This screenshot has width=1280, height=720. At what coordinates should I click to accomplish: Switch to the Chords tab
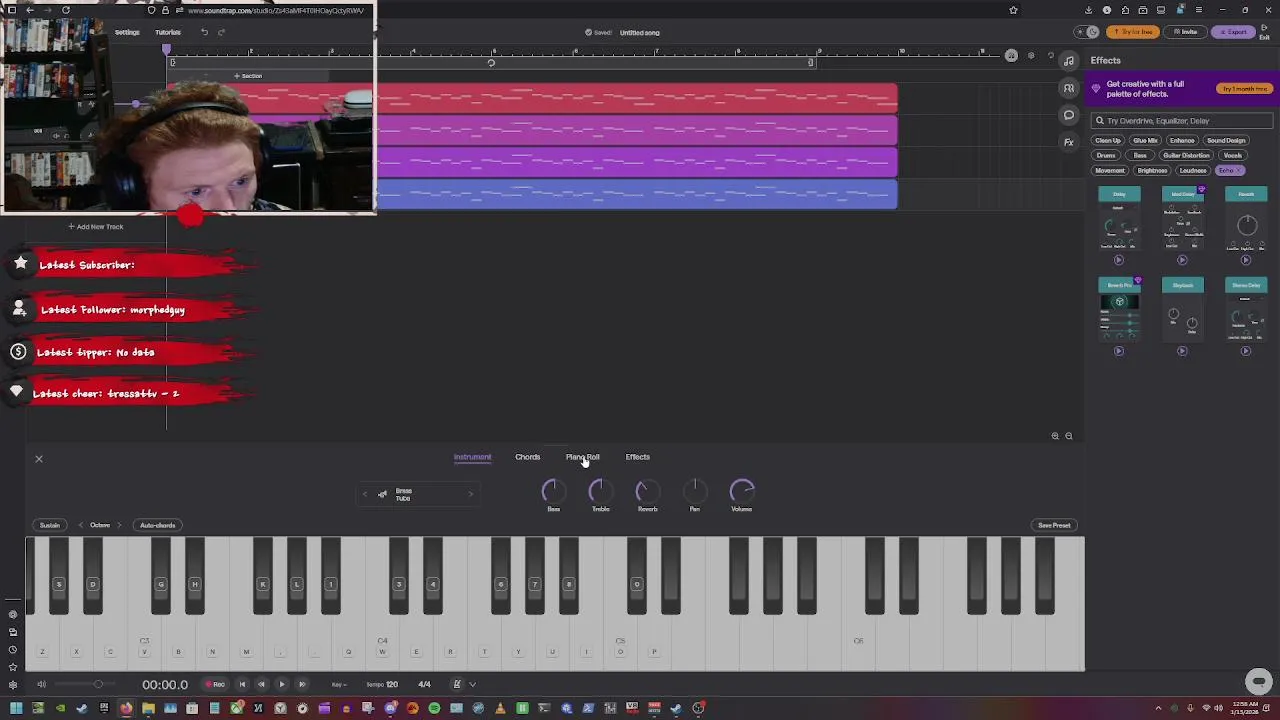point(527,457)
